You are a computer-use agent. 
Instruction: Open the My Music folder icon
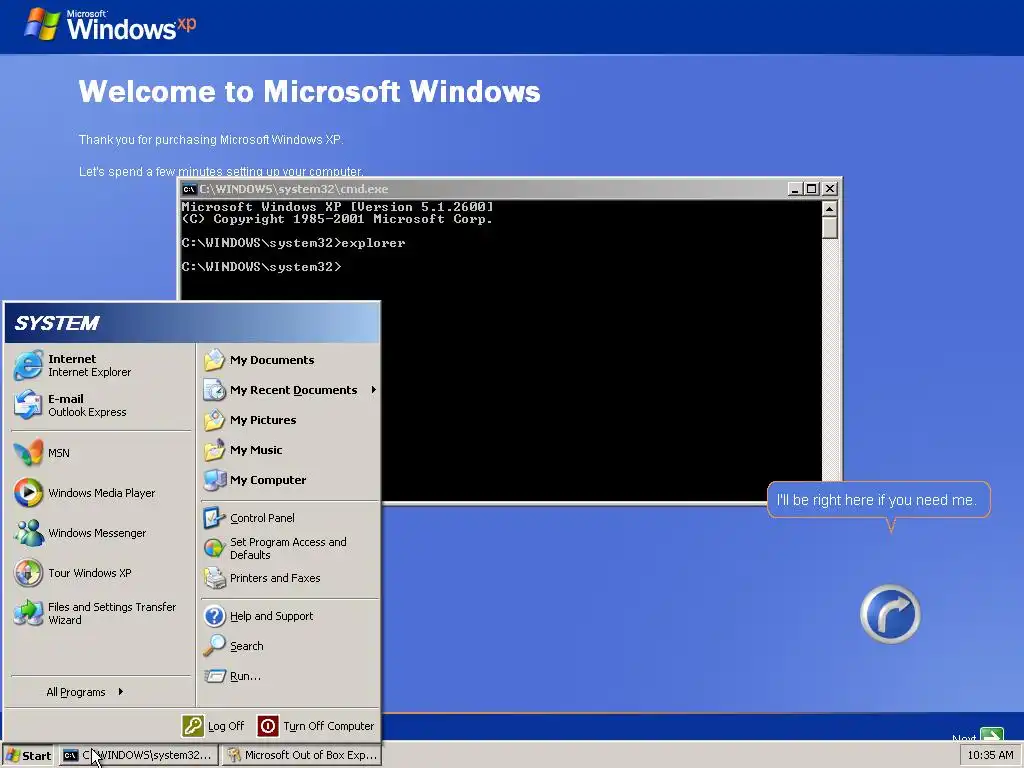(x=214, y=450)
